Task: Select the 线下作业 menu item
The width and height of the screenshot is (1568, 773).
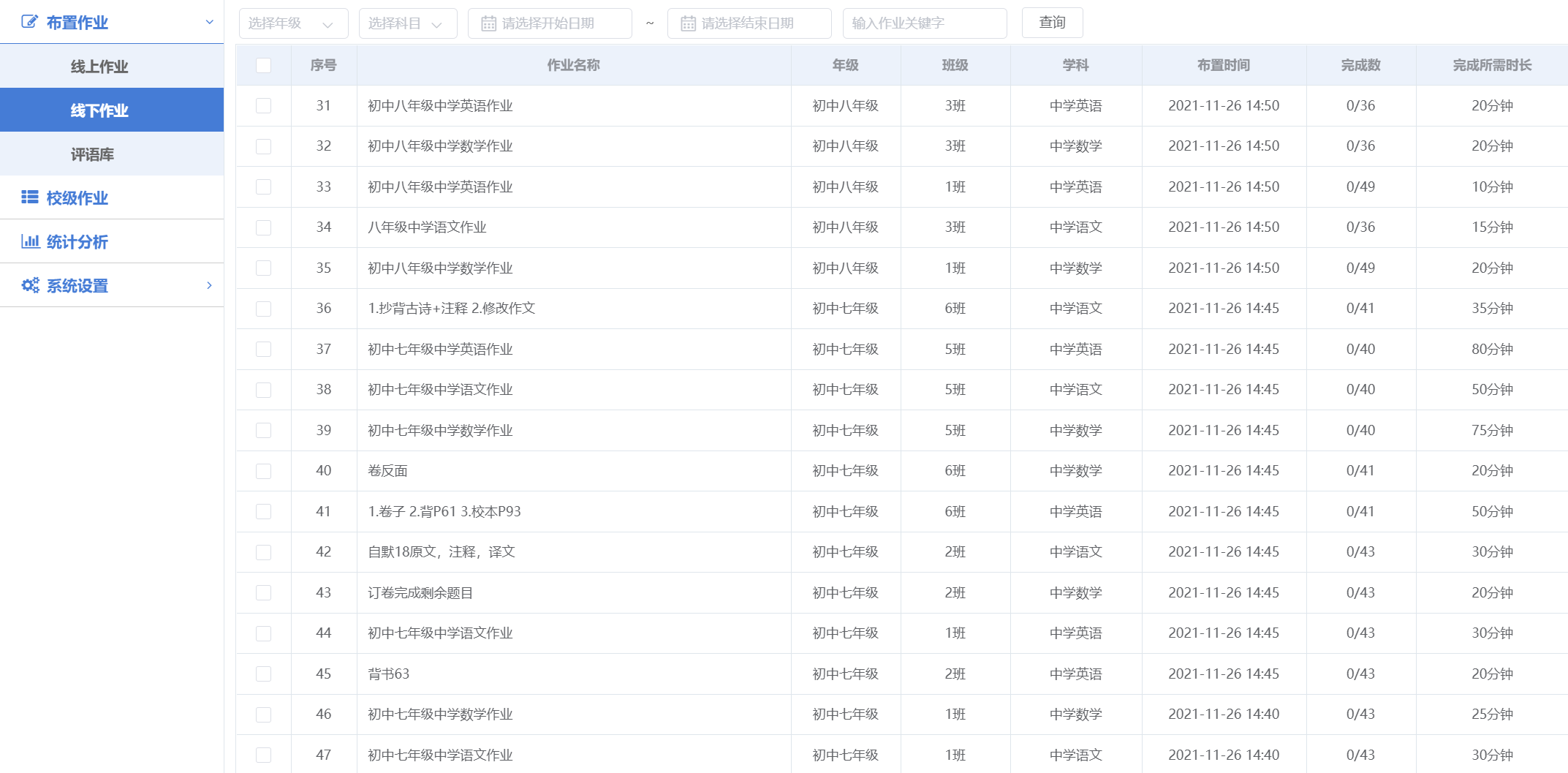Action: point(99,110)
